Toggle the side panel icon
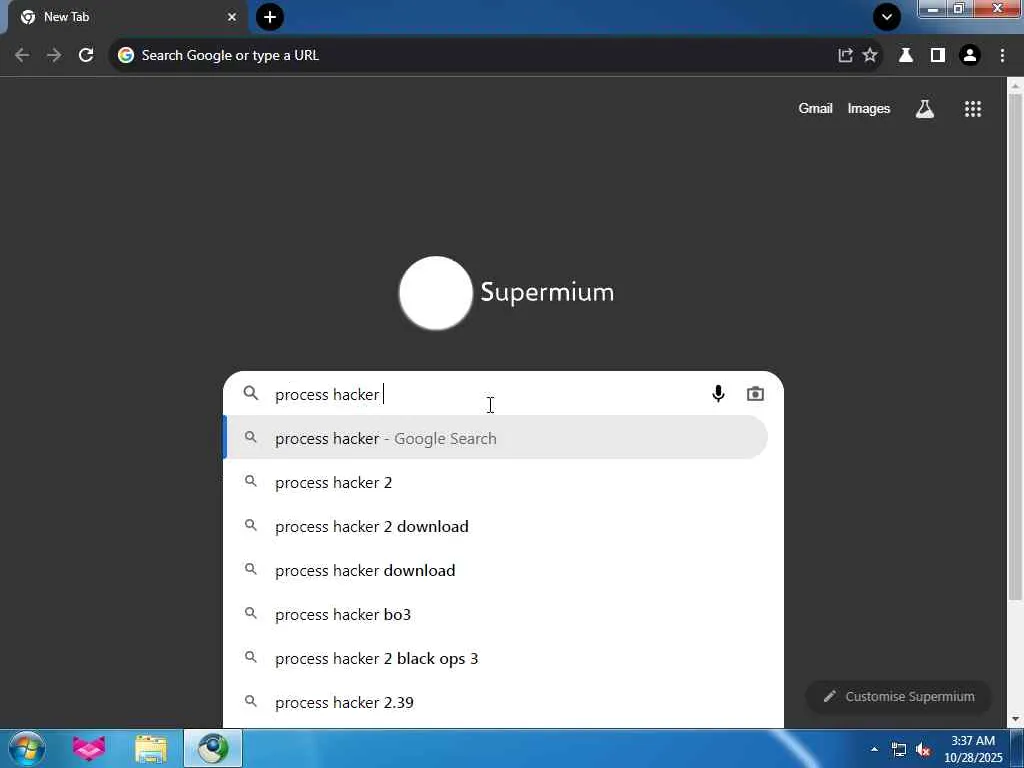This screenshot has height=768, width=1024. [x=938, y=56]
